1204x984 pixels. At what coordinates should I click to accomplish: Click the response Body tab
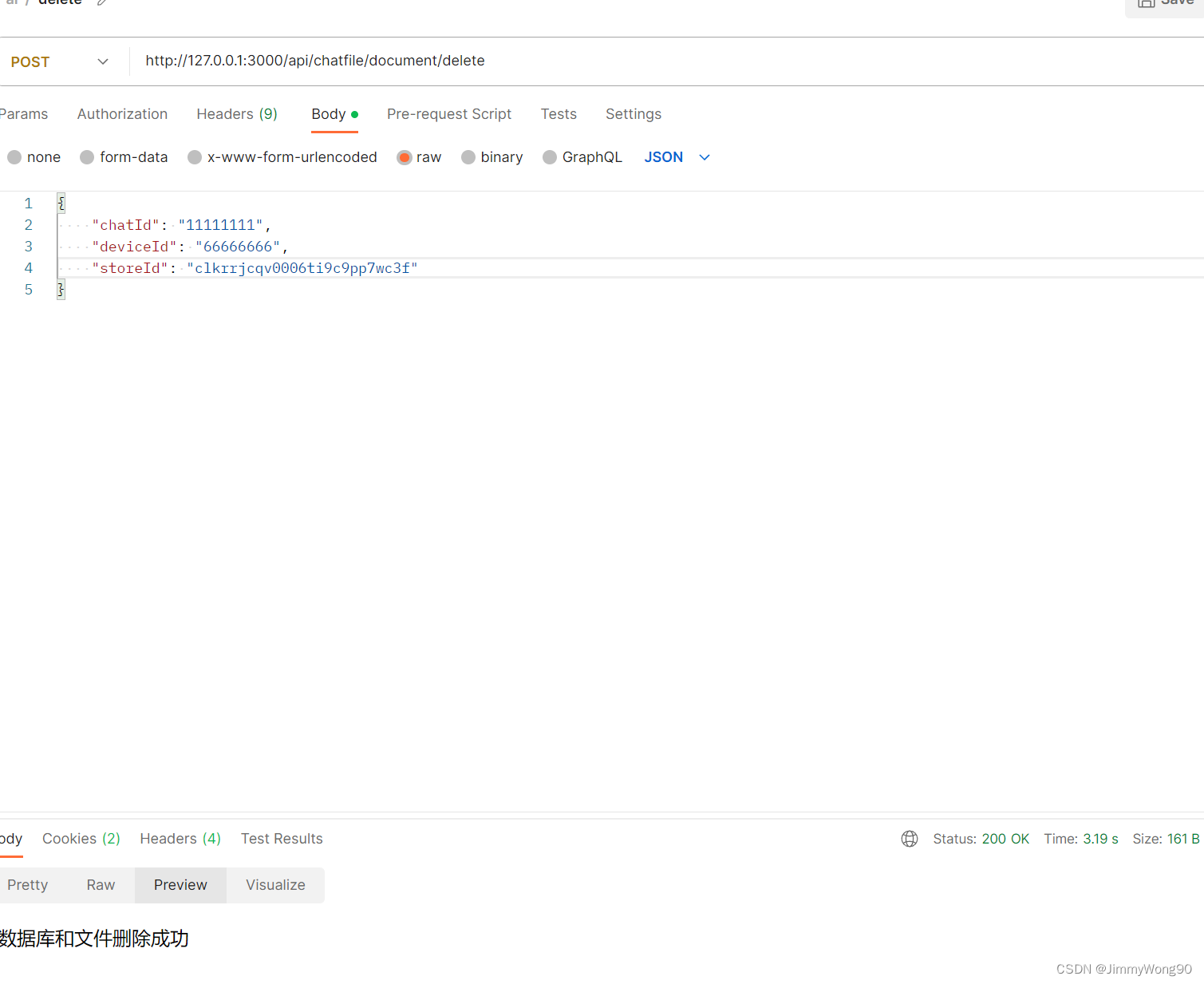(x=11, y=839)
